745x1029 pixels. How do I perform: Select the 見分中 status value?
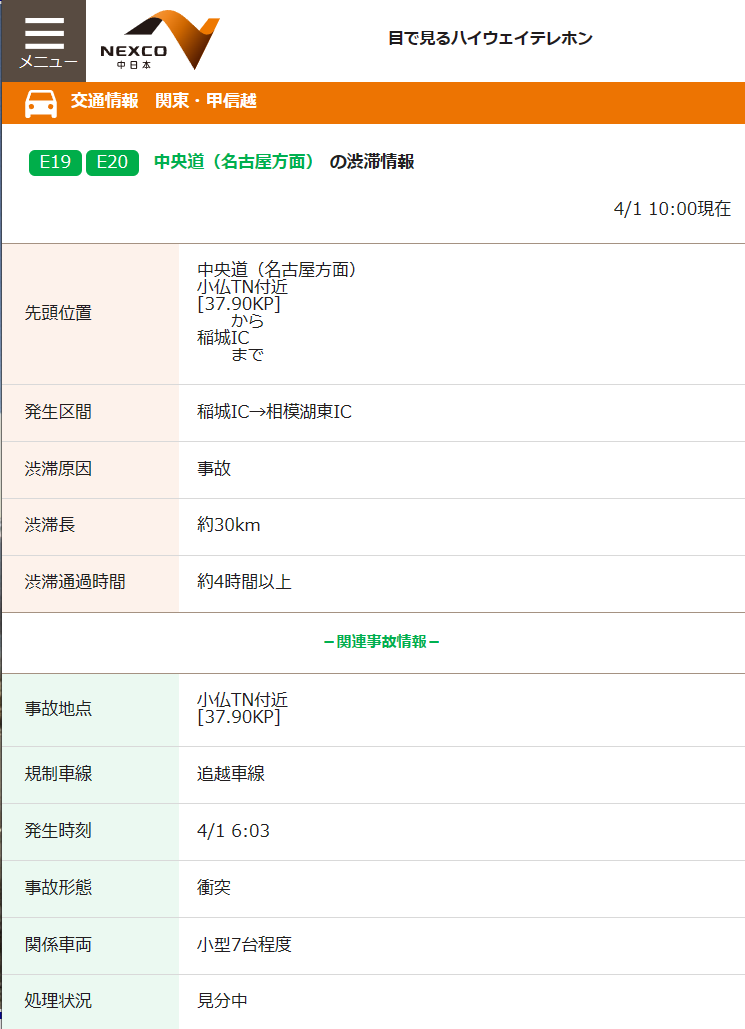point(223,1001)
